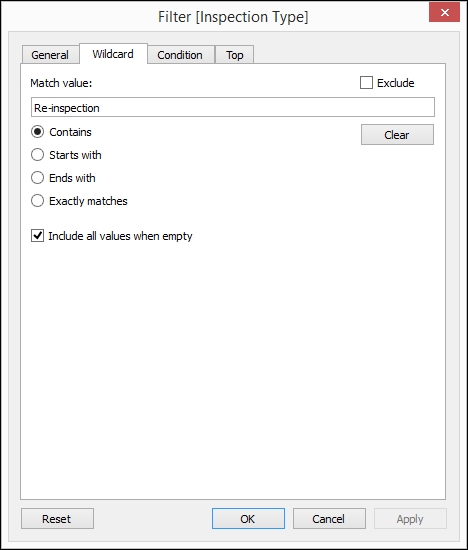Cancel the filter dialog
Screen dimensions: 468x550
tap(329, 518)
